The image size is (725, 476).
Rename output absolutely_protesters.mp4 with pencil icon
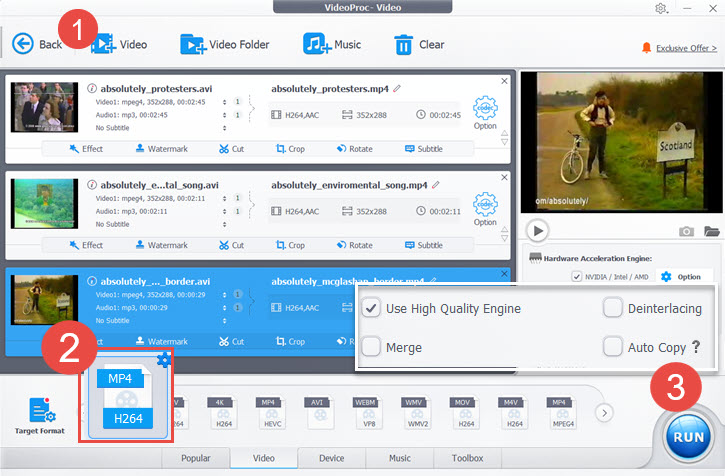pos(397,88)
